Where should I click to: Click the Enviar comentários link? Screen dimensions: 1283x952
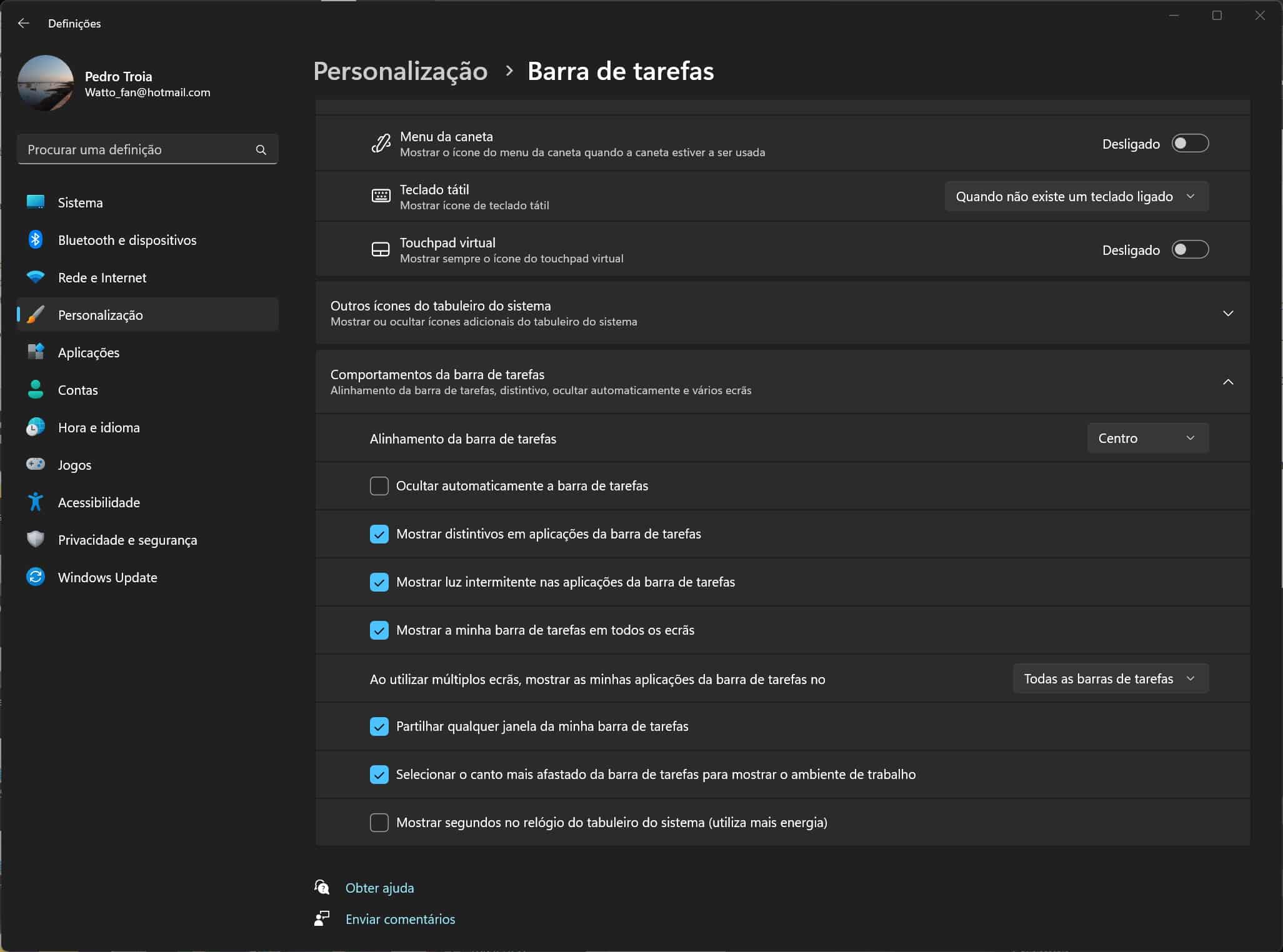(x=400, y=919)
